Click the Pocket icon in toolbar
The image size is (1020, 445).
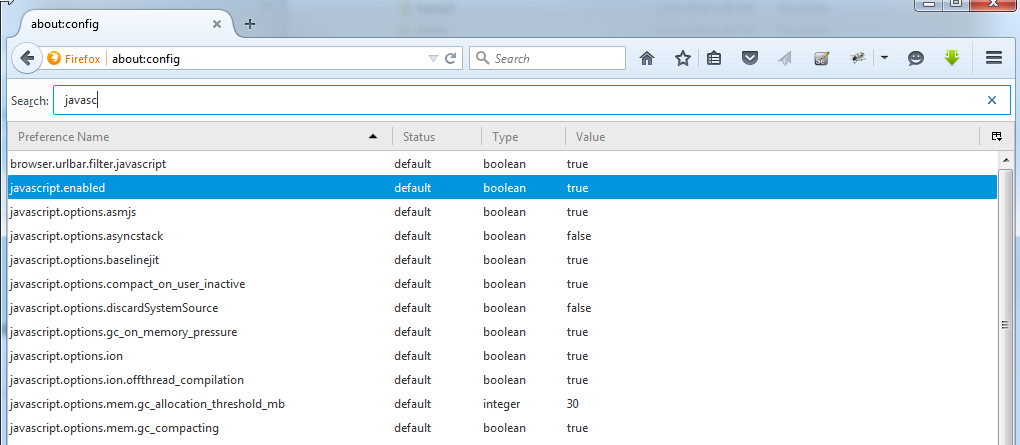749,59
